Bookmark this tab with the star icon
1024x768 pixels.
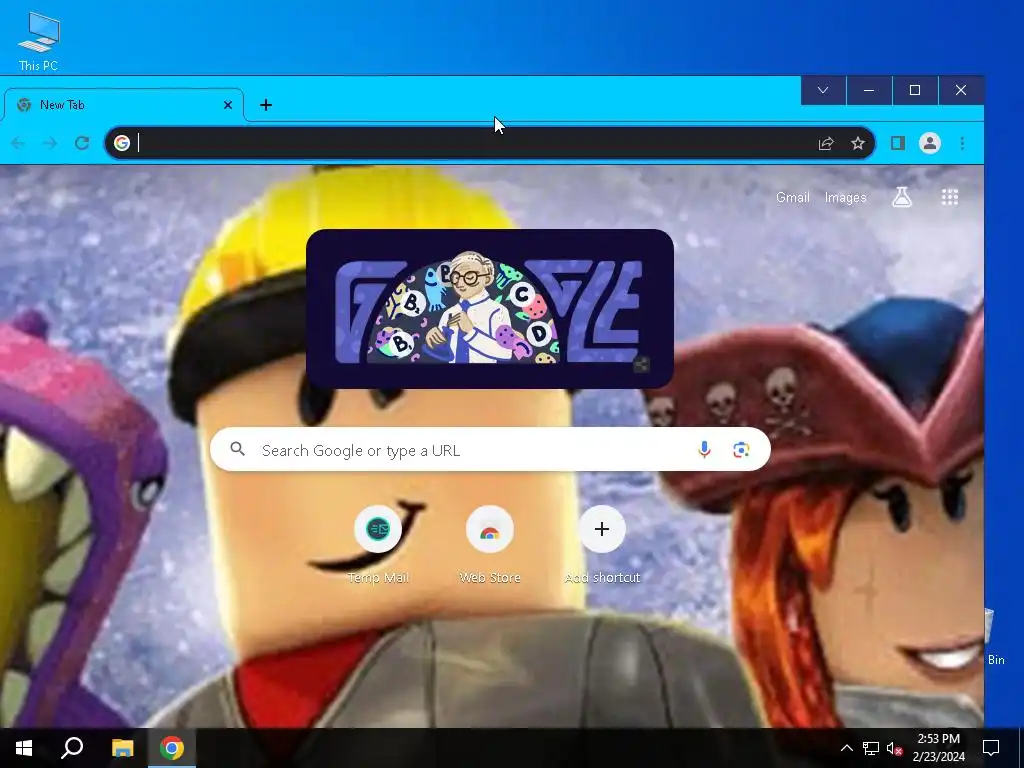[858, 143]
